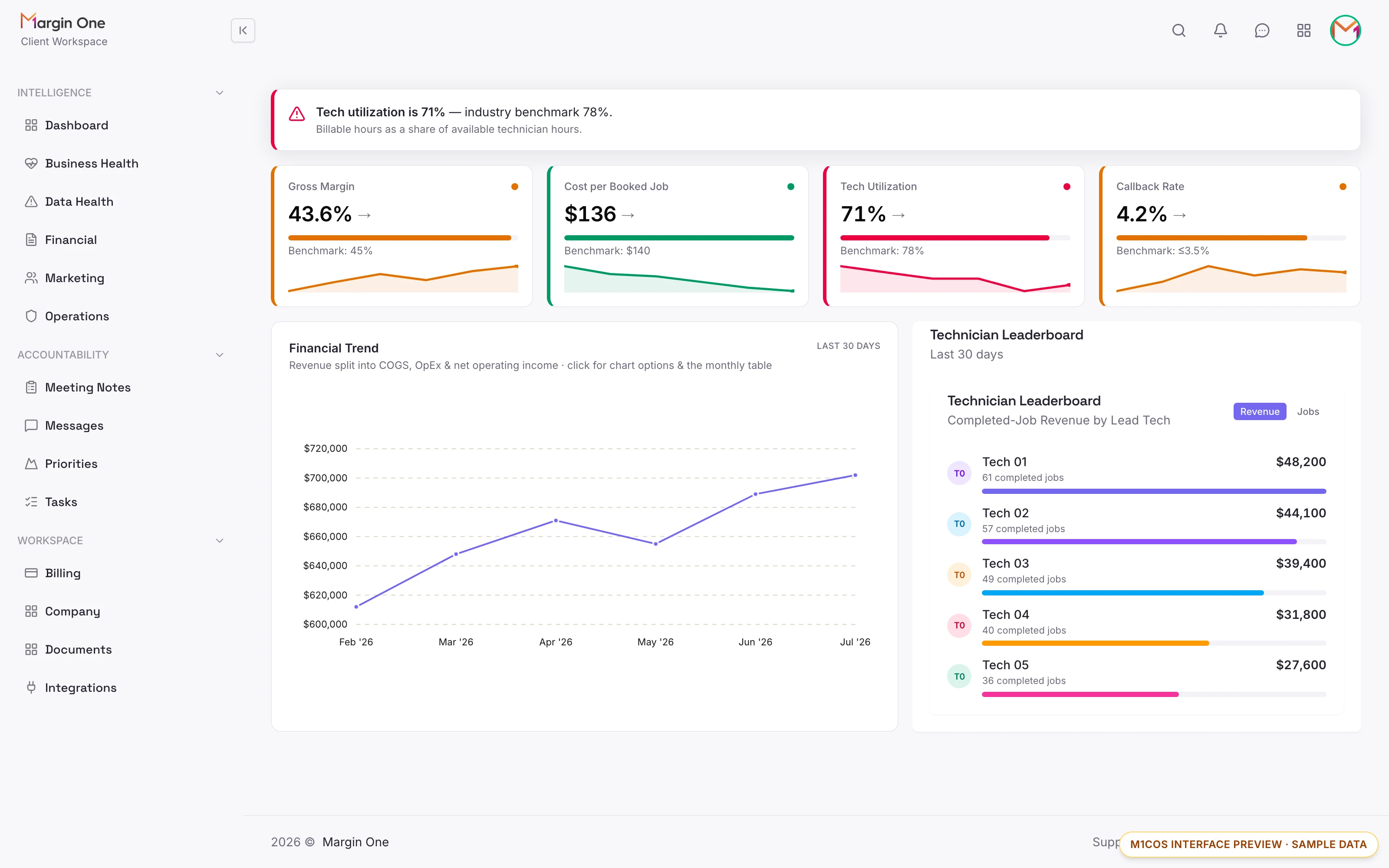This screenshot has width=1389, height=868.
Task: Click the Gross Margin orange status dot
Action: click(x=514, y=187)
